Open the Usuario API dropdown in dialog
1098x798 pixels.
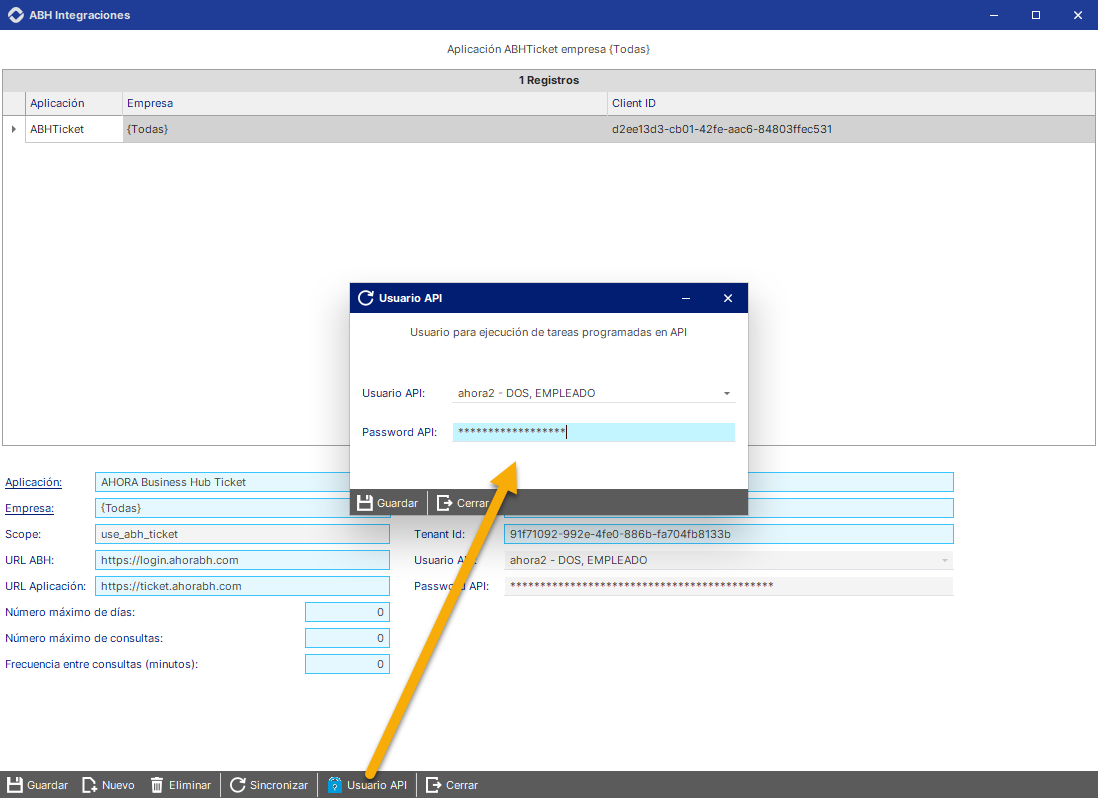727,393
